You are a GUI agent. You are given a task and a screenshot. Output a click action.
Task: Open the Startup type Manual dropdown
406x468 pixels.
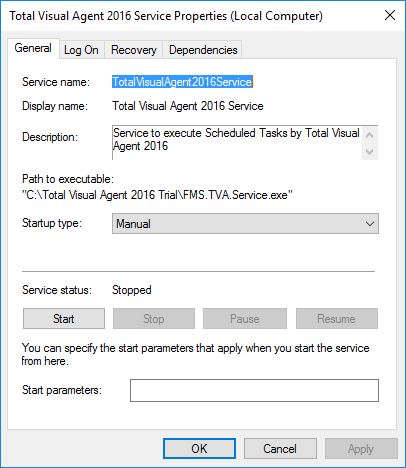(x=245, y=224)
